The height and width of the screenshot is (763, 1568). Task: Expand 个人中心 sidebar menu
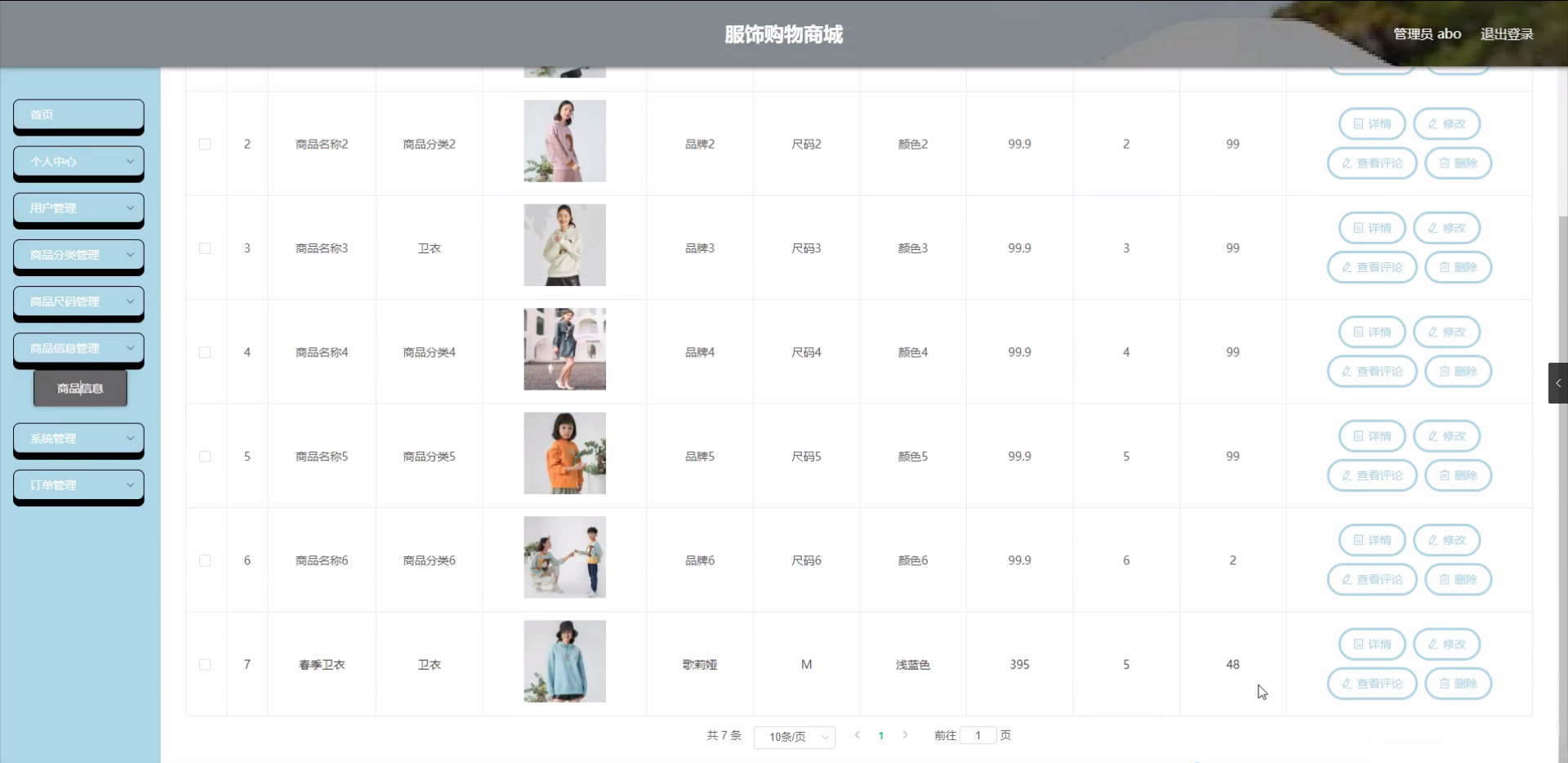[78, 162]
